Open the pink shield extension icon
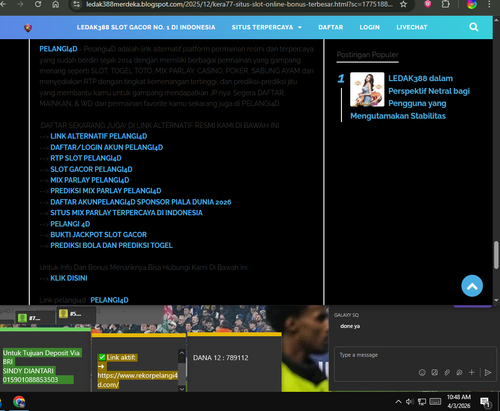The height and width of the screenshot is (411, 500). point(428,4)
